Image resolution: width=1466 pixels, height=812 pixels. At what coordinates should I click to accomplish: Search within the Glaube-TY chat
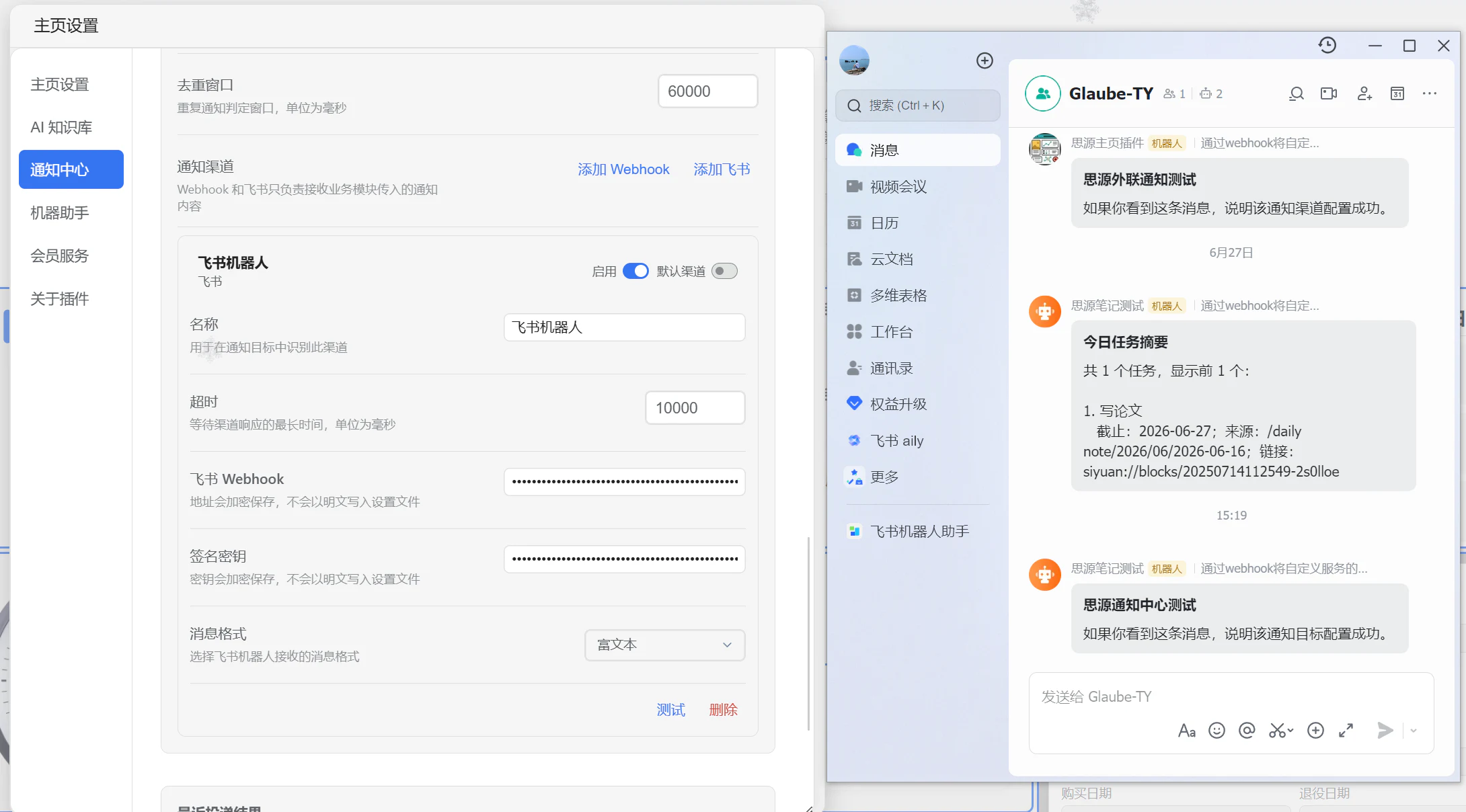tap(1297, 93)
